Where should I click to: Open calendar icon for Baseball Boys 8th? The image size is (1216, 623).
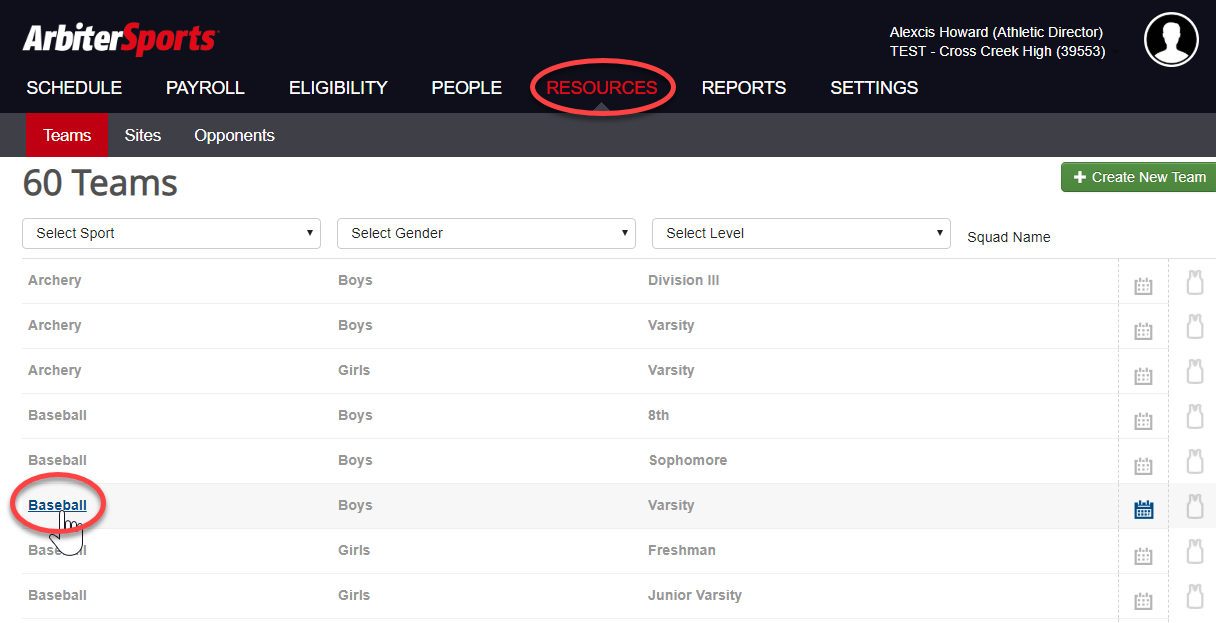pyautogui.click(x=1143, y=422)
